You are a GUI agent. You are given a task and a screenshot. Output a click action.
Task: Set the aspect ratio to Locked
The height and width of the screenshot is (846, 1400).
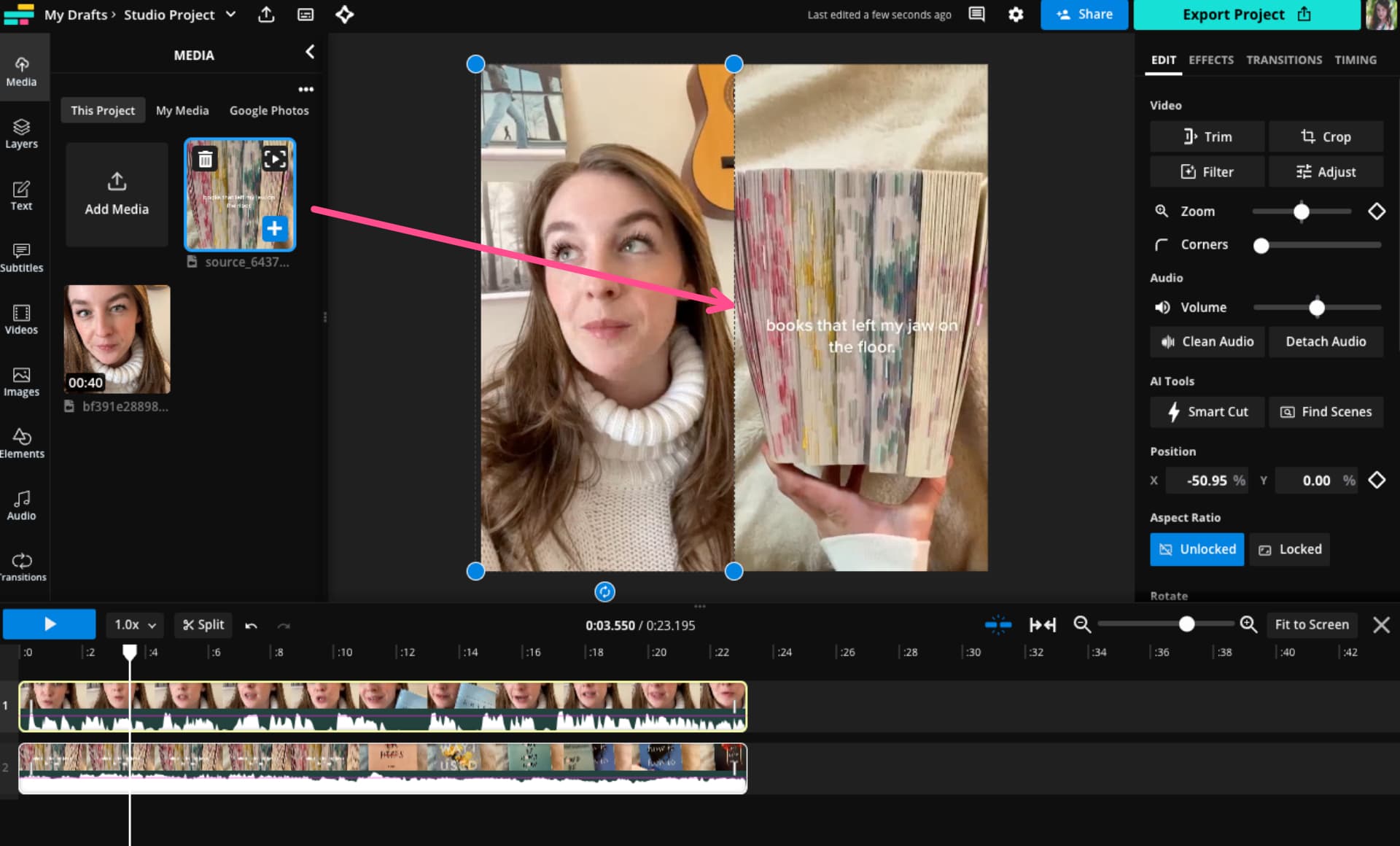tap(1290, 549)
